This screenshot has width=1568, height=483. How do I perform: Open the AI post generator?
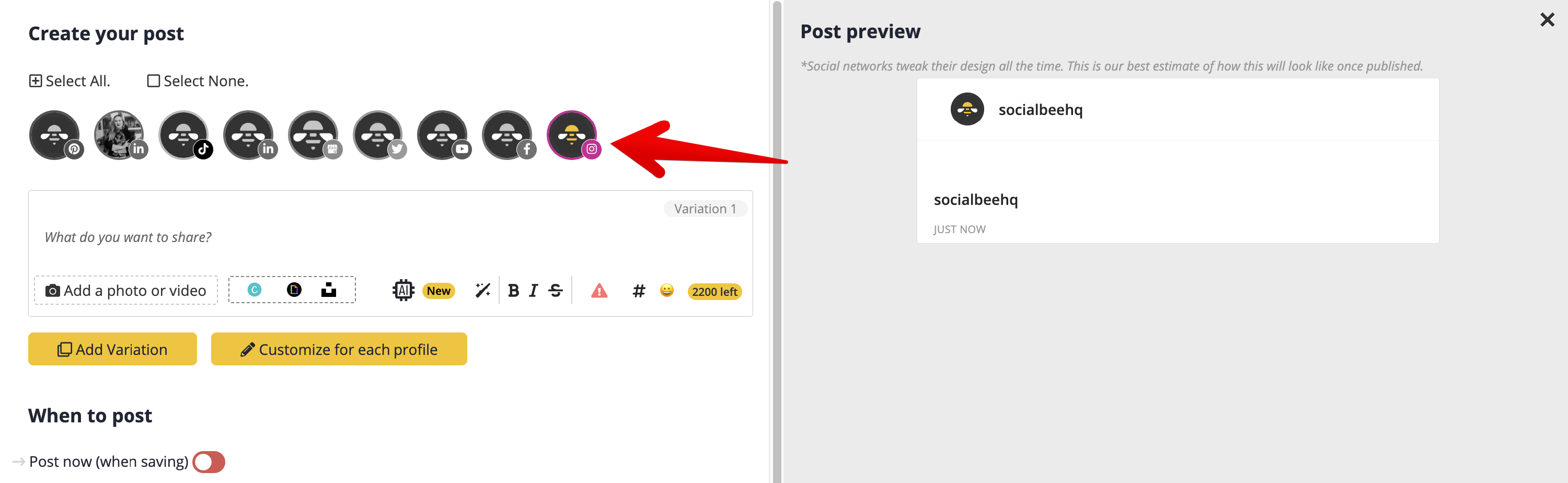pyautogui.click(x=403, y=291)
